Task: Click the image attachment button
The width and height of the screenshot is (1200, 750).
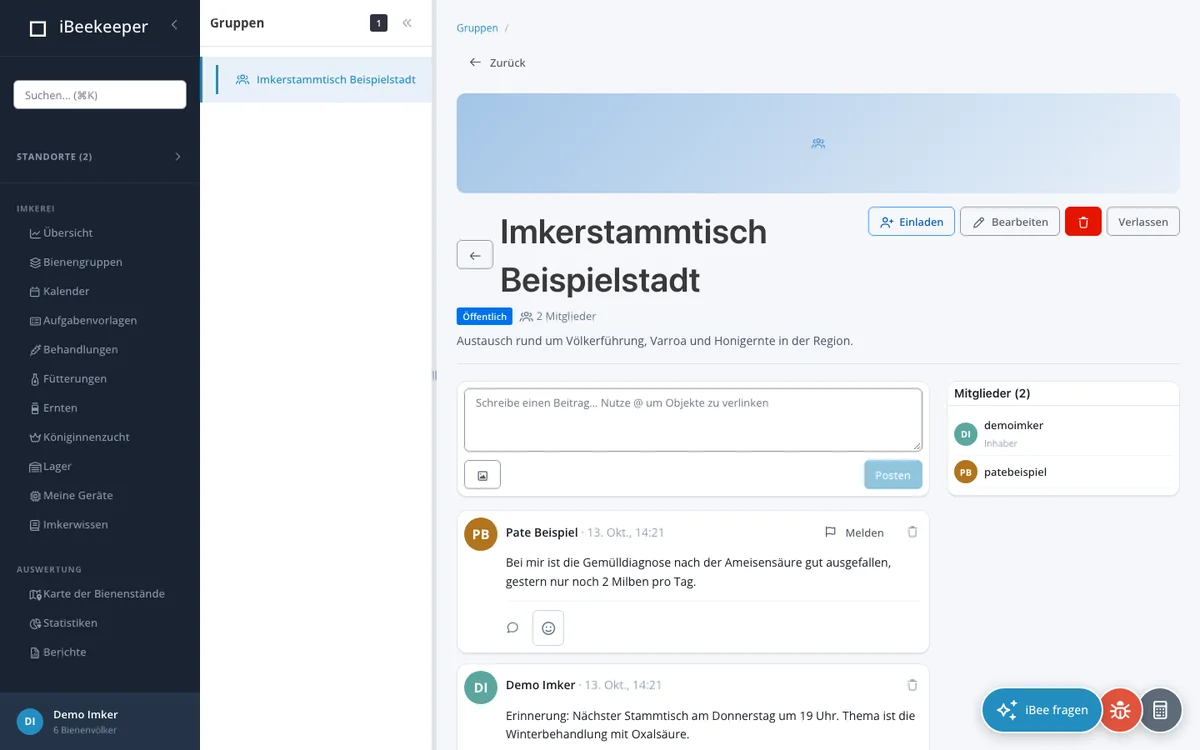Action: click(x=482, y=475)
